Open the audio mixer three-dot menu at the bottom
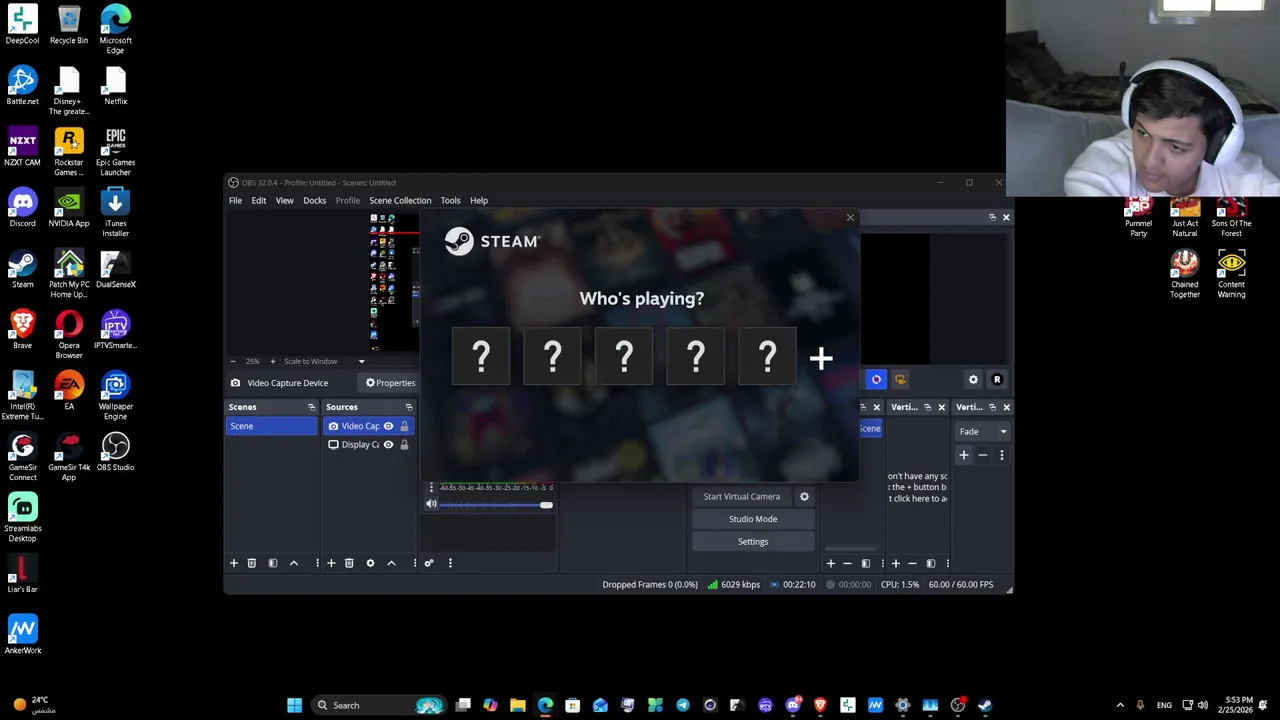The image size is (1280, 720). [x=450, y=563]
